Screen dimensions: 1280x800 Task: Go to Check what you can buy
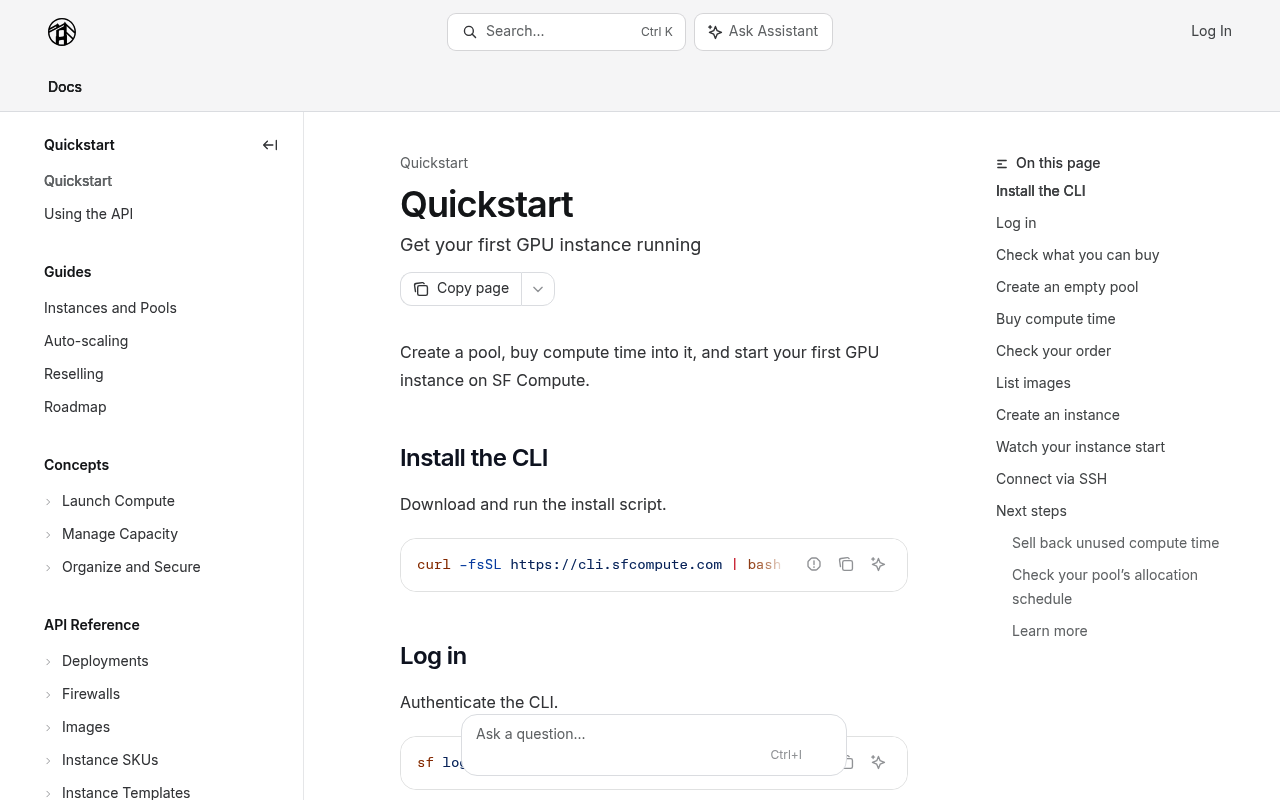tap(1078, 255)
